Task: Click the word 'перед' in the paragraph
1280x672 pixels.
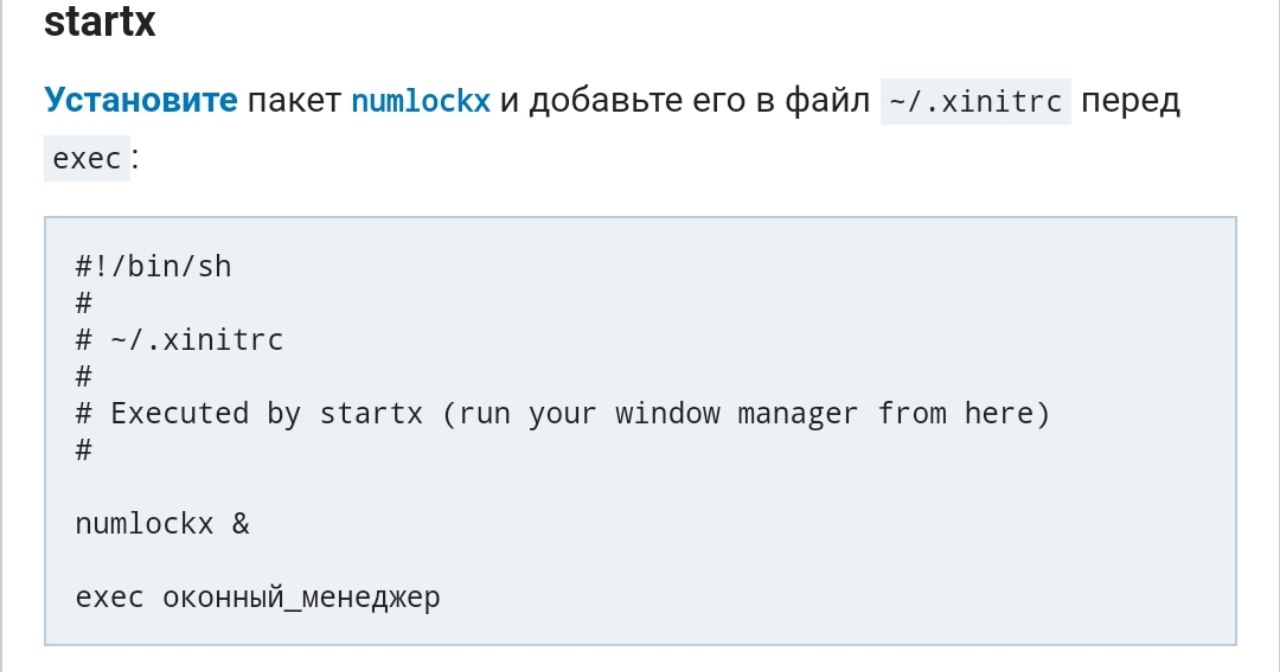Action: 1131,101
